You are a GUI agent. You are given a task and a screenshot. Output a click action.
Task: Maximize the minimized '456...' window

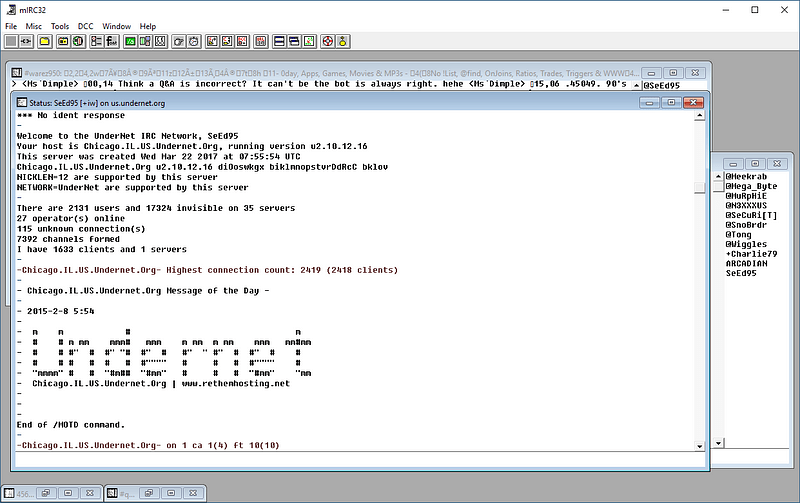click(x=68, y=493)
